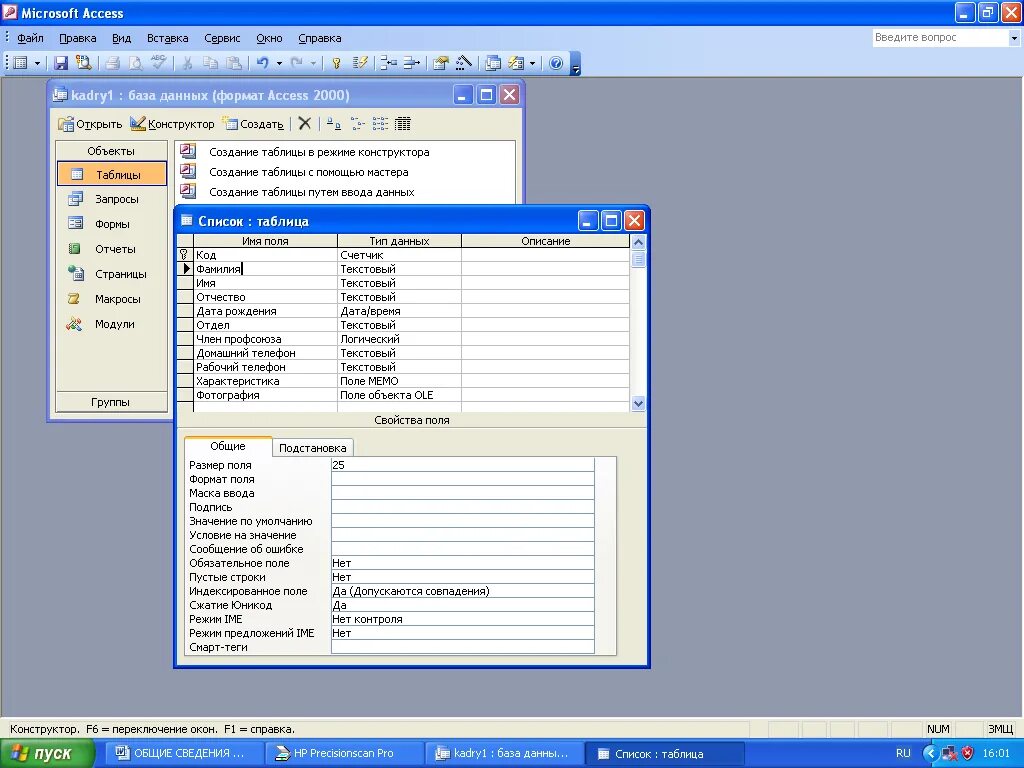1024x768 pixels.
Task: Click the Insert Rows toolbar icon
Action: click(x=389, y=63)
